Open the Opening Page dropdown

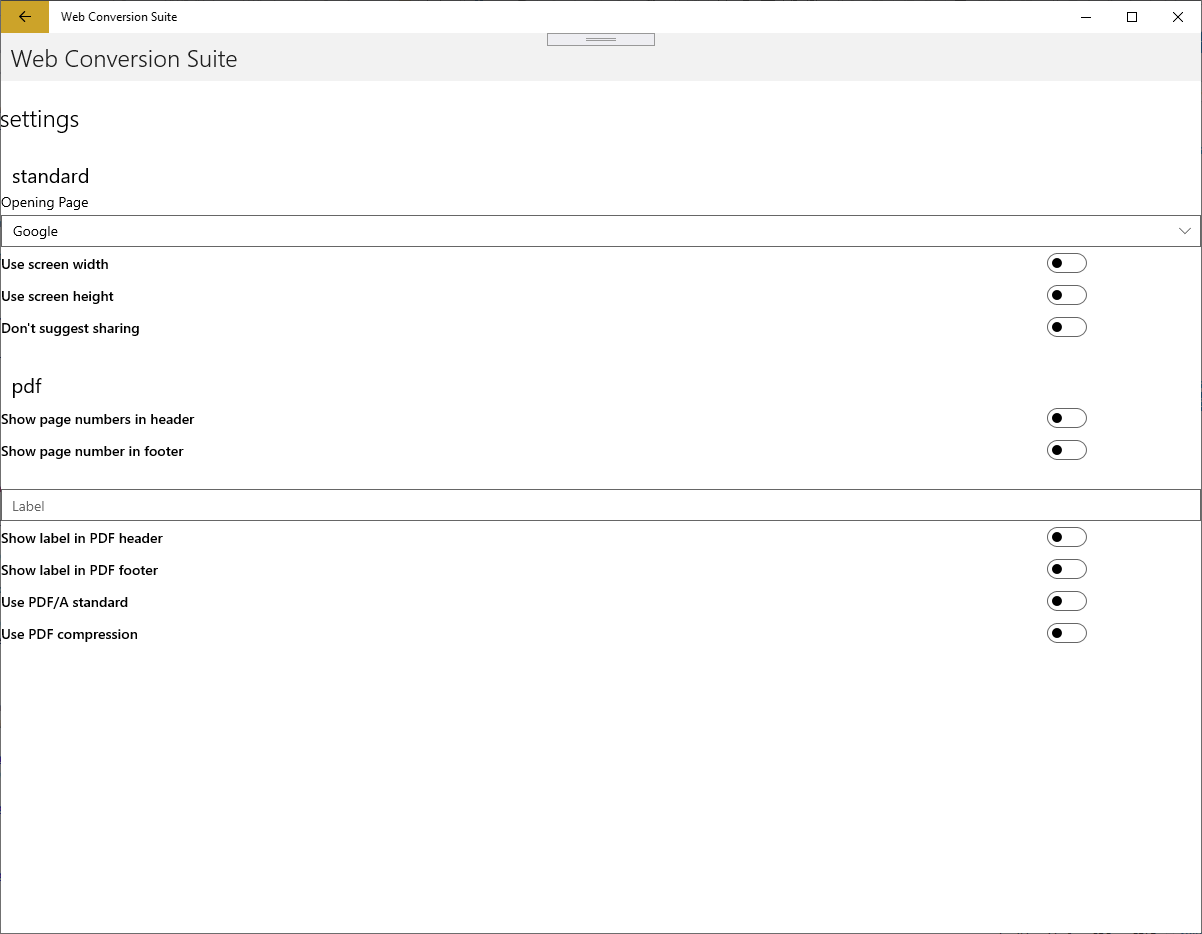600,231
